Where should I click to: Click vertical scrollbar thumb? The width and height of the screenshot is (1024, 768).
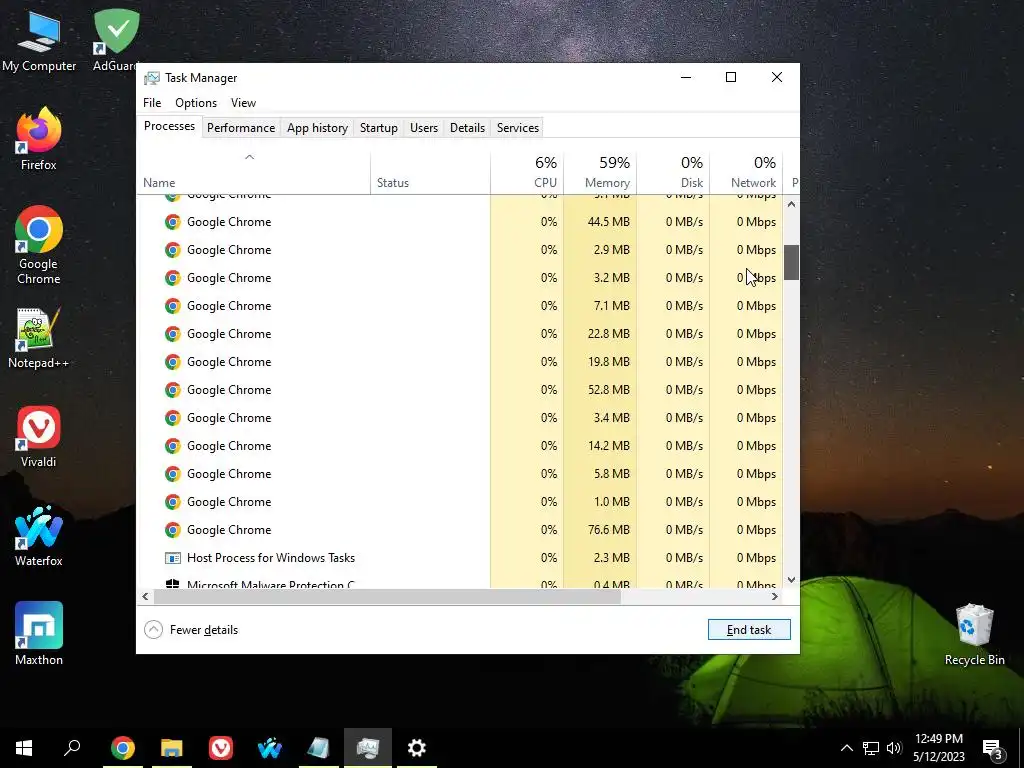click(x=792, y=262)
